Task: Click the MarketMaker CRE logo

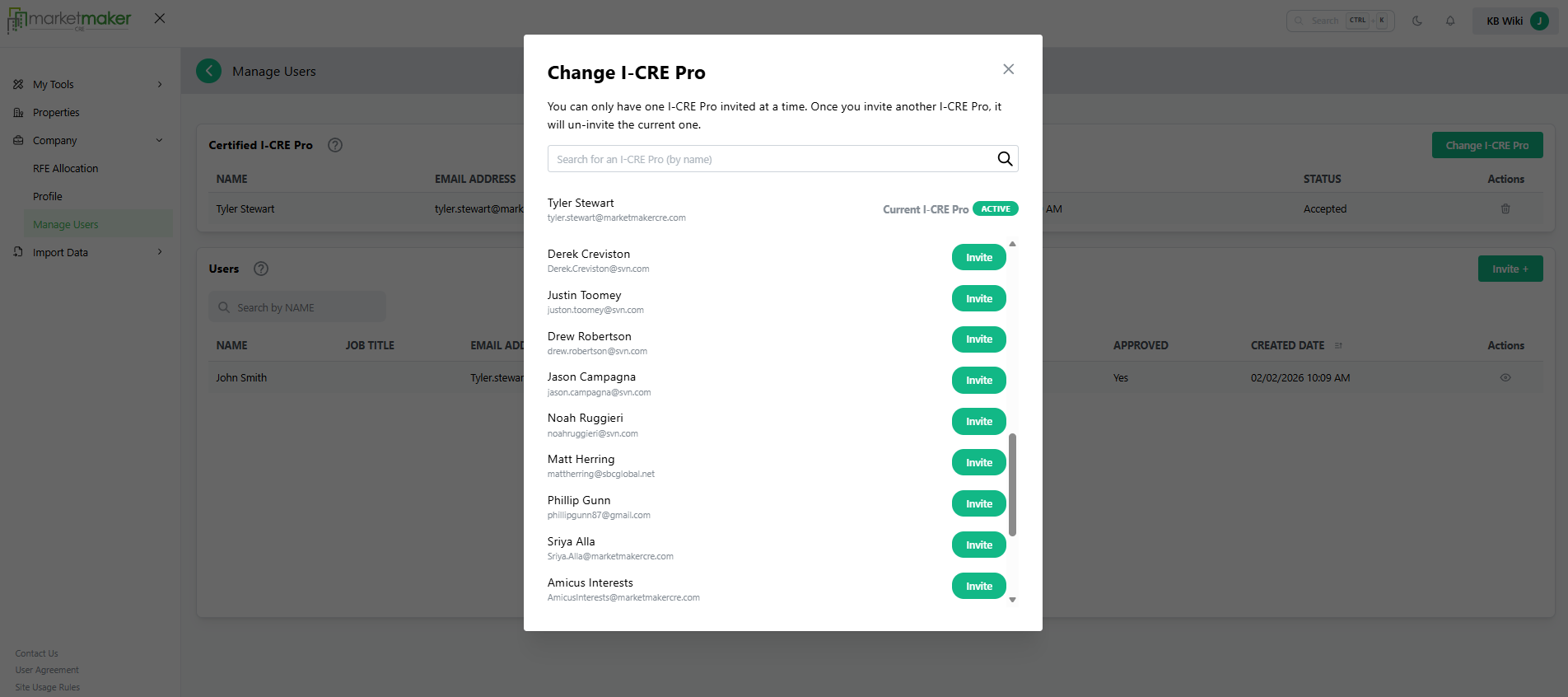Action: tap(68, 18)
